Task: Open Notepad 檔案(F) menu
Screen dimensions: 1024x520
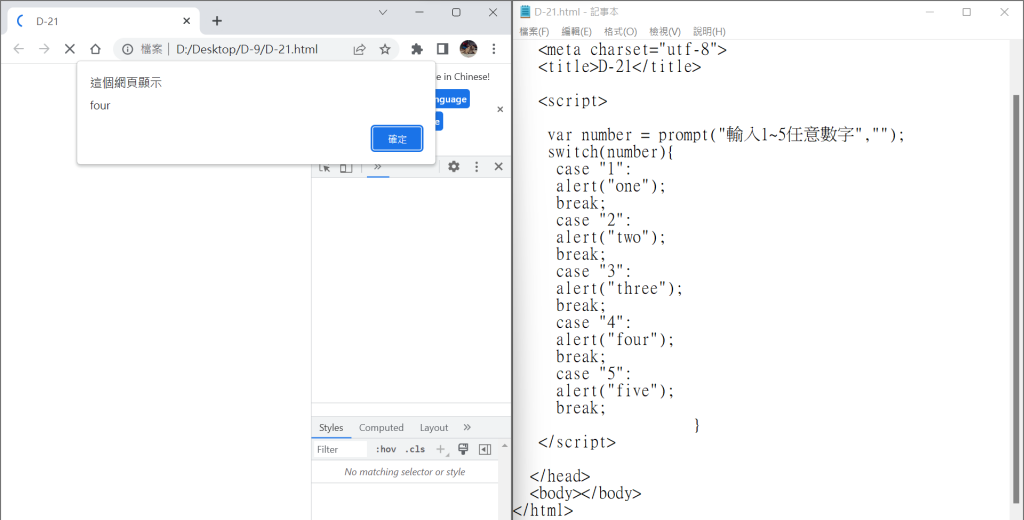Action: pyautogui.click(x=534, y=31)
